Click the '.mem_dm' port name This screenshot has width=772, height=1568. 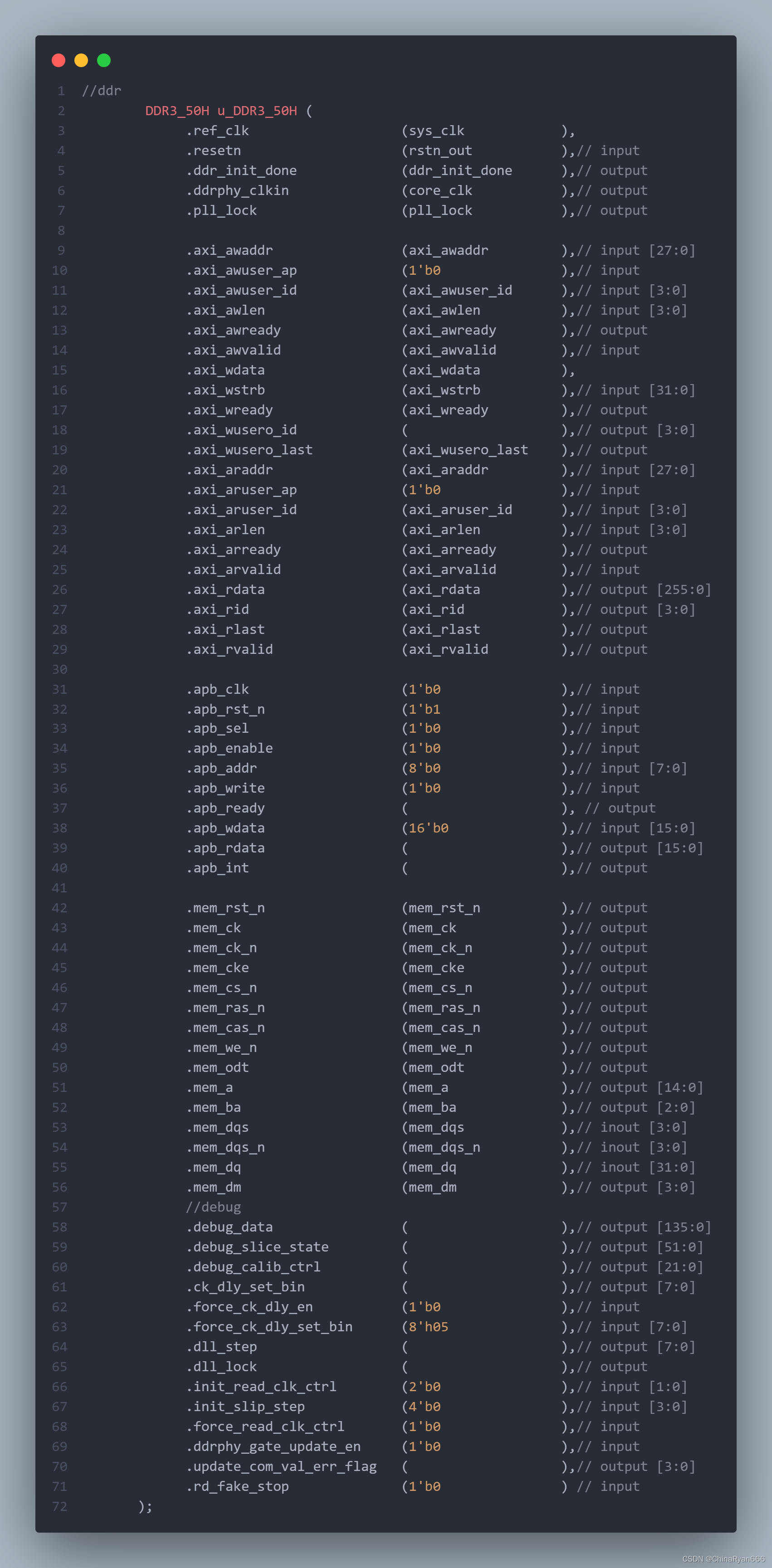click(x=213, y=1188)
